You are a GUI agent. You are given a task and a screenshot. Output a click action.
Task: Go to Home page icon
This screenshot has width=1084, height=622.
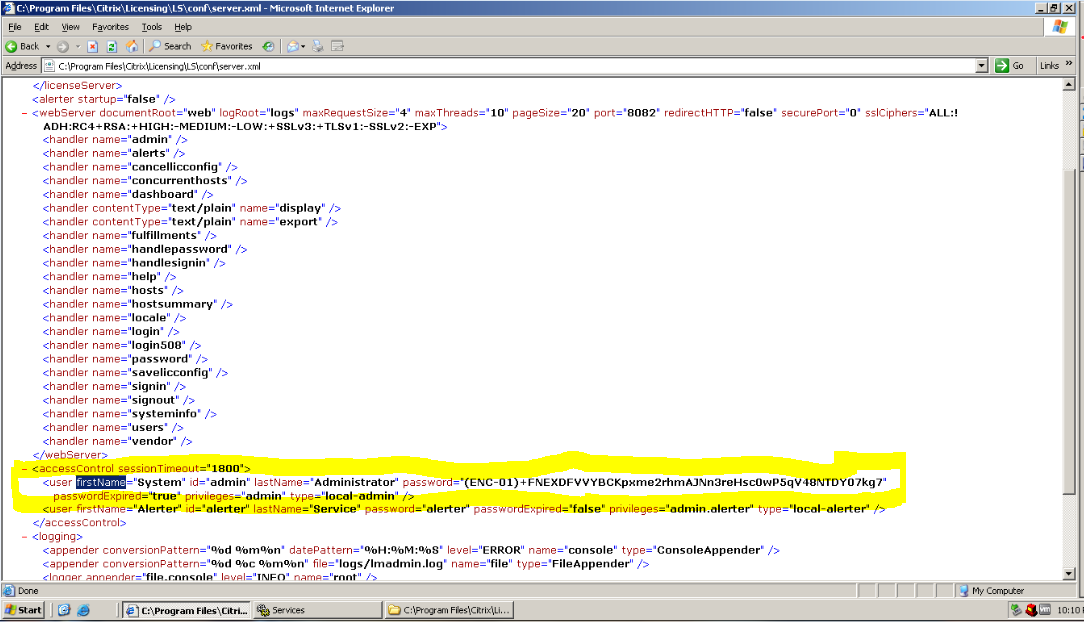[x=131, y=46]
